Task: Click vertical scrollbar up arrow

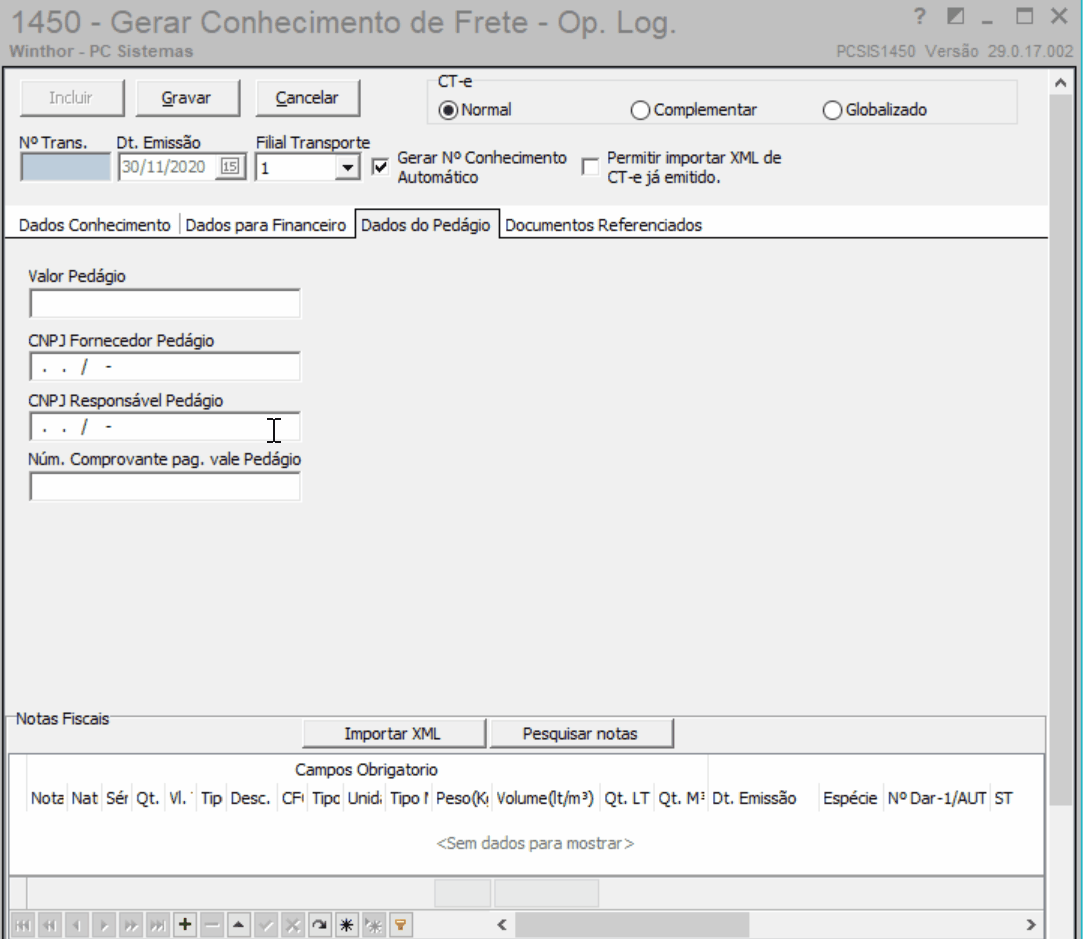Action: [x=1061, y=84]
